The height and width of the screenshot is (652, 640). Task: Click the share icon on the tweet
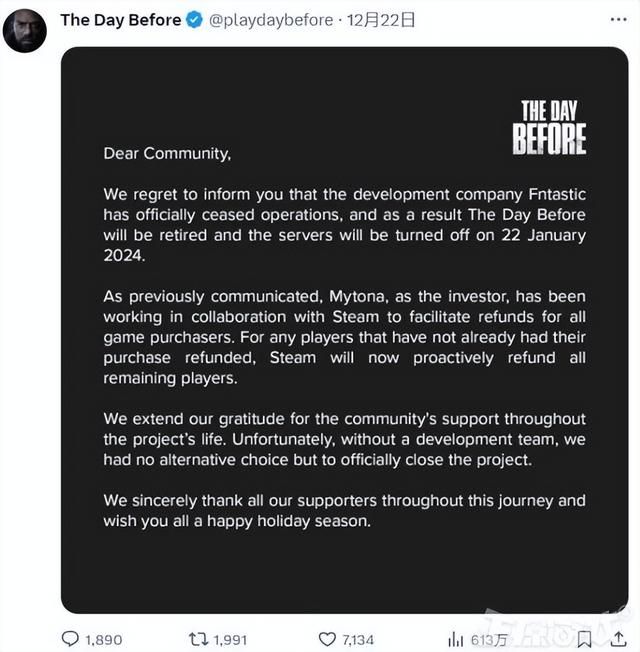(x=615, y=637)
